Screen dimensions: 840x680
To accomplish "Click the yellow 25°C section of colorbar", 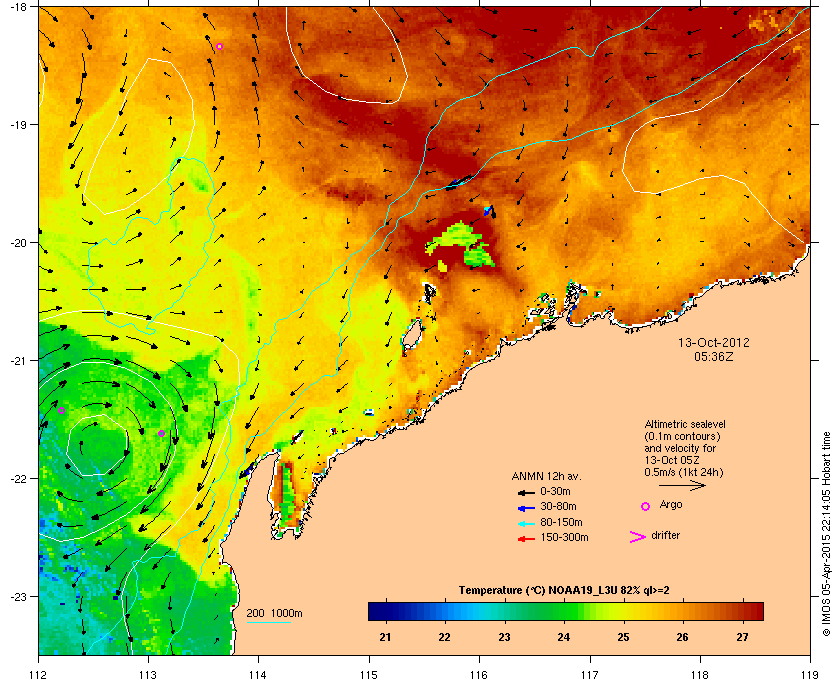I will click(x=623, y=611).
